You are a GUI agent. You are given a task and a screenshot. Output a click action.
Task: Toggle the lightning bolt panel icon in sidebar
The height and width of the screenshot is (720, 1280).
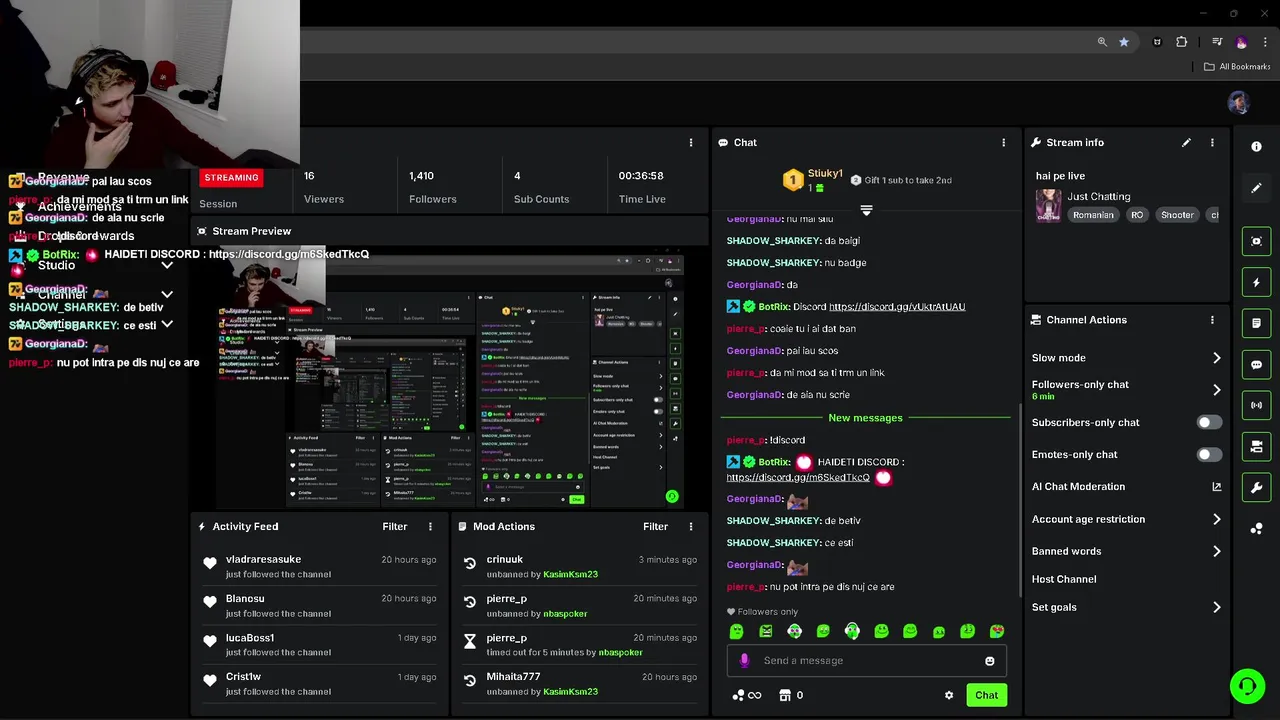[1256, 283]
